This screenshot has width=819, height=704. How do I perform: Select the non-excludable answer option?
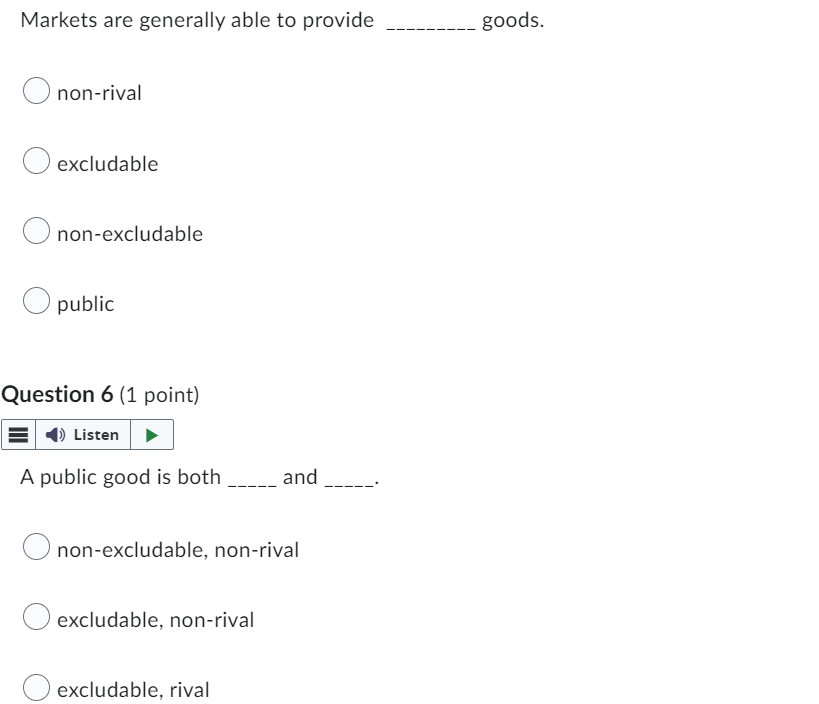pyautogui.click(x=36, y=230)
